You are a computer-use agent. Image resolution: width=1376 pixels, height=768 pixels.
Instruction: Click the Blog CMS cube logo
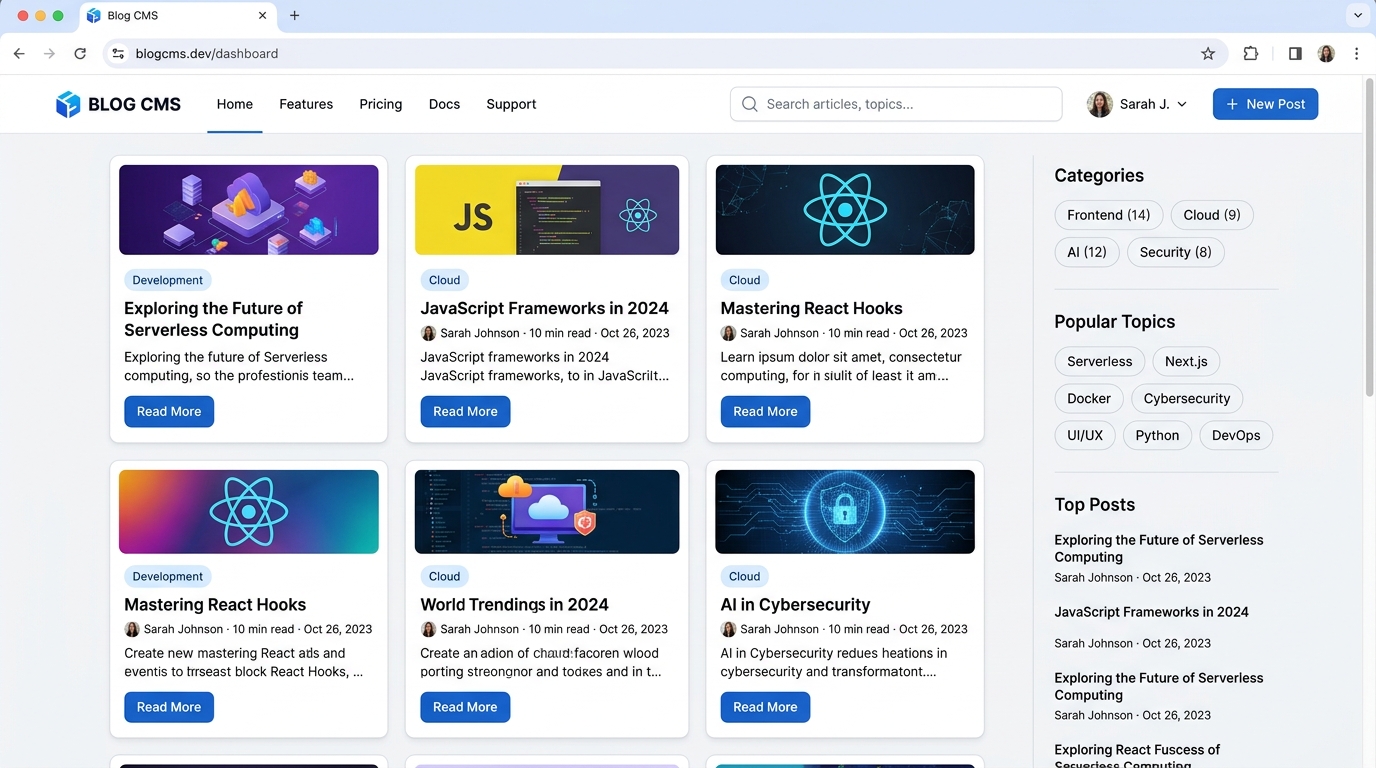point(68,104)
